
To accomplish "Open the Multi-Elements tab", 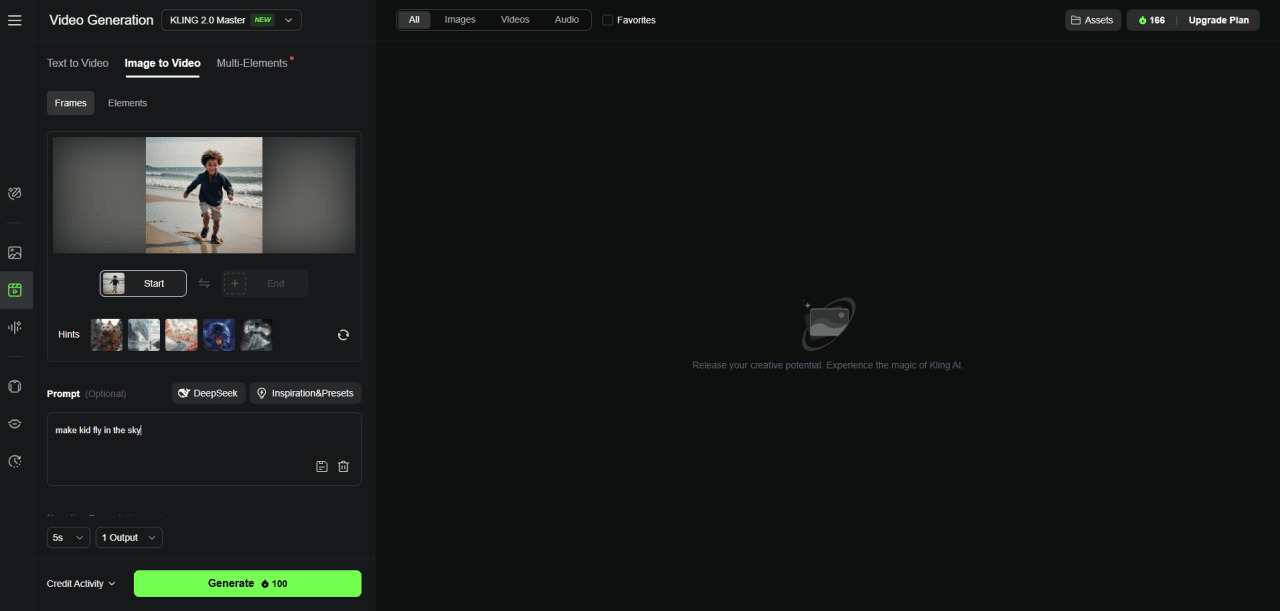I will [252, 63].
